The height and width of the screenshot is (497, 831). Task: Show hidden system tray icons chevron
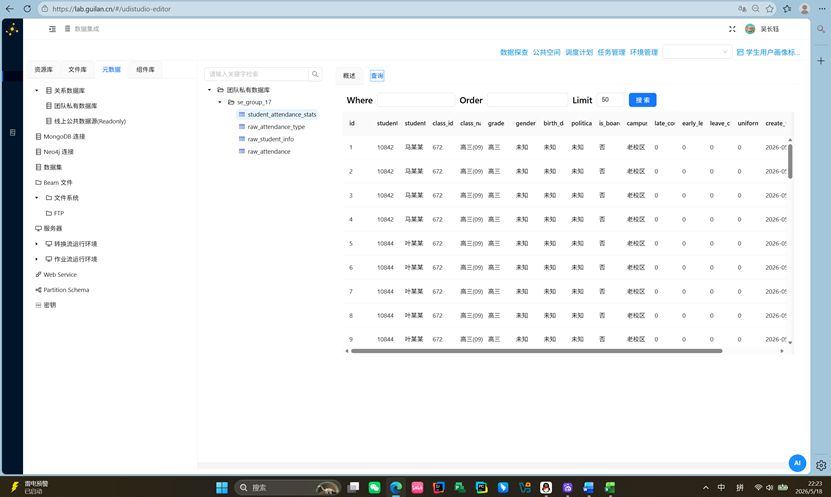[x=705, y=487]
